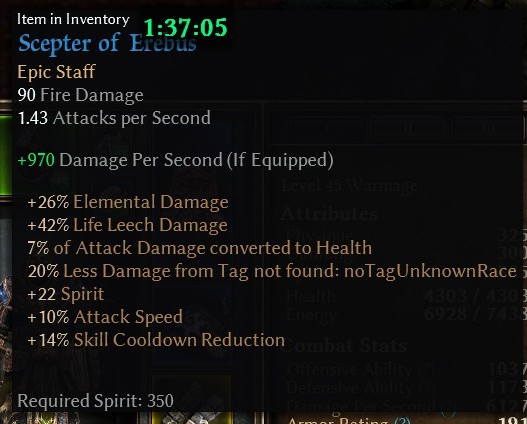The image size is (527, 424).
Task: Click the +970 Damage Per Second comparison line
Action: (175, 160)
